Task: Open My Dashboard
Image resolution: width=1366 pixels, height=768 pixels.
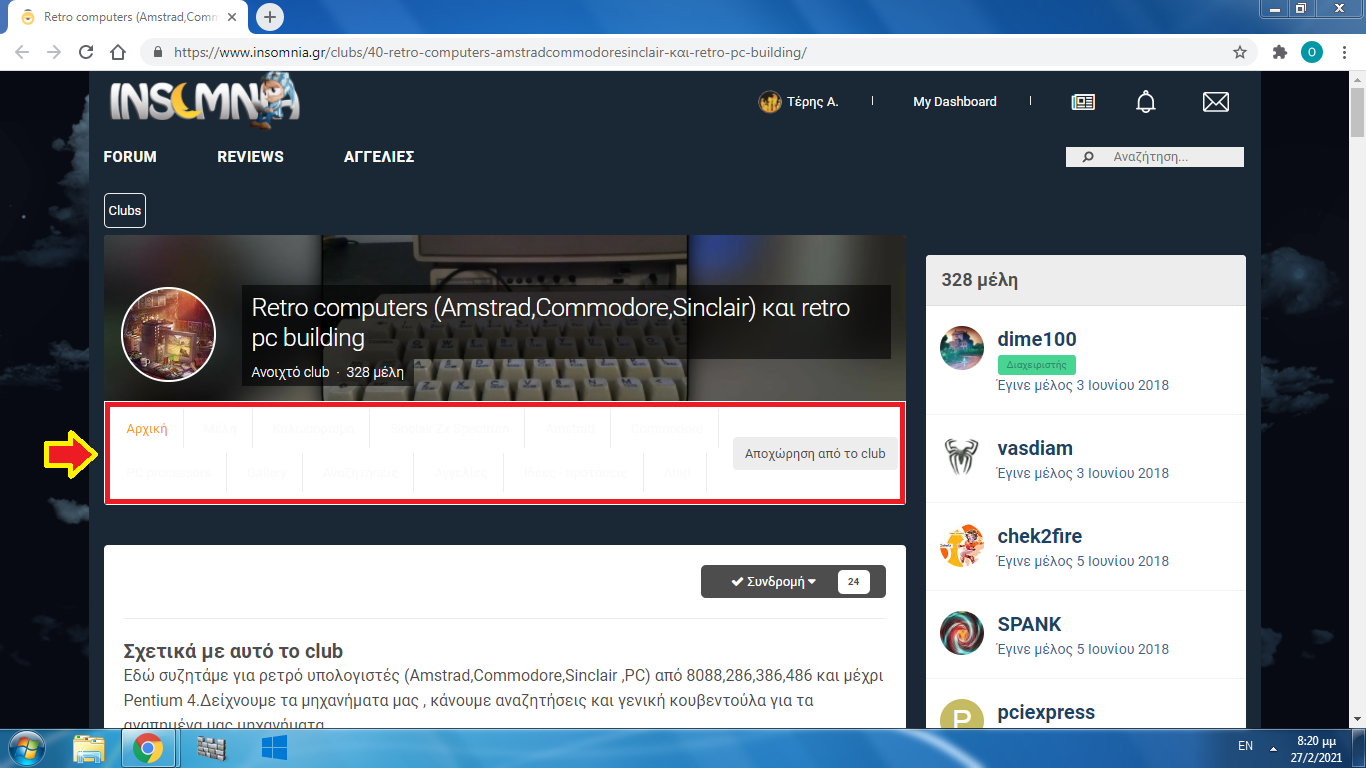Action: pos(955,102)
